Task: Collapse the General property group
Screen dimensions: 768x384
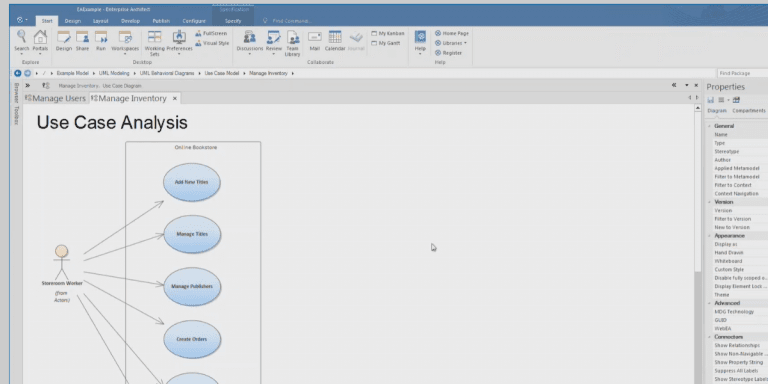Action: 709,126
